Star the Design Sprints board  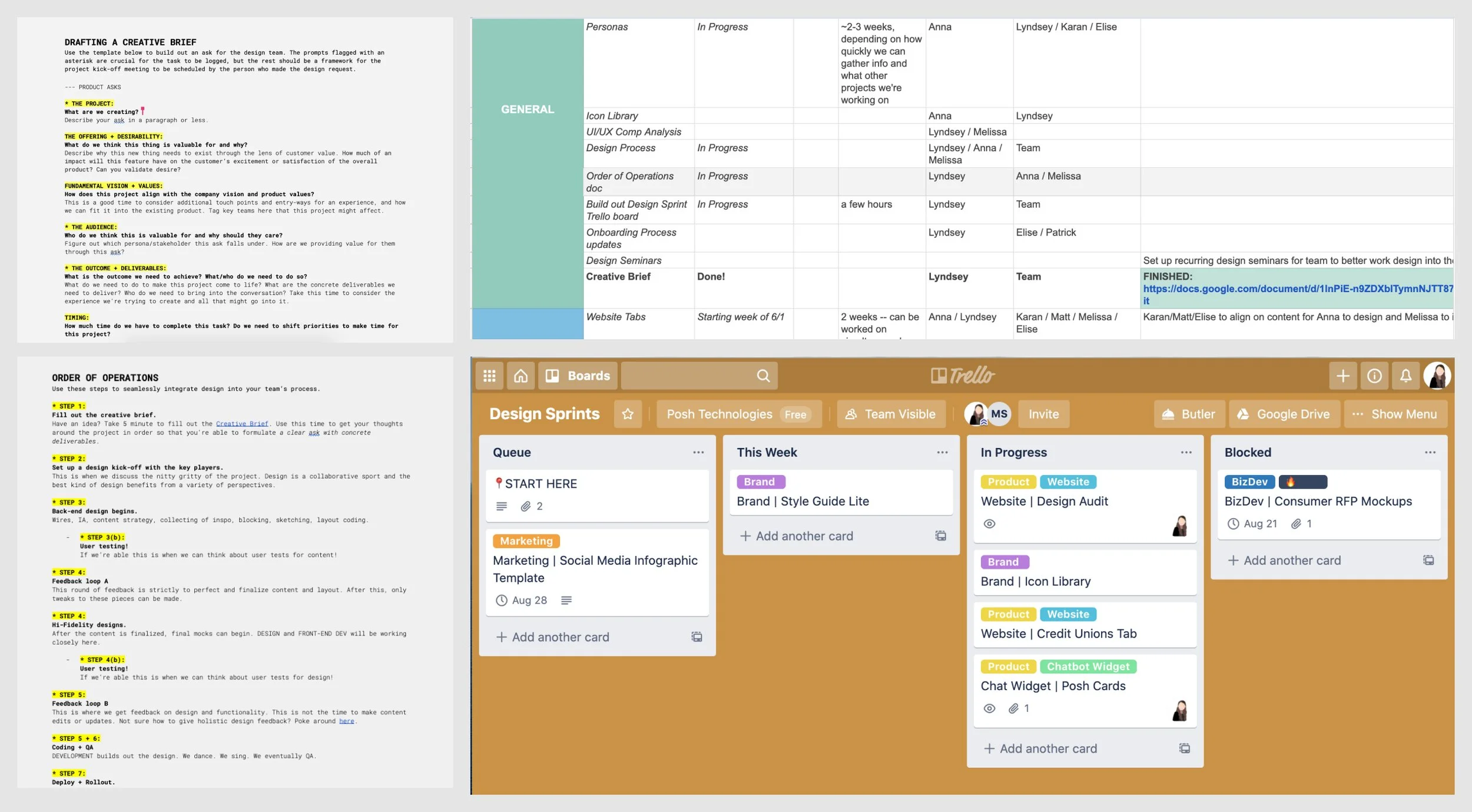pos(628,414)
